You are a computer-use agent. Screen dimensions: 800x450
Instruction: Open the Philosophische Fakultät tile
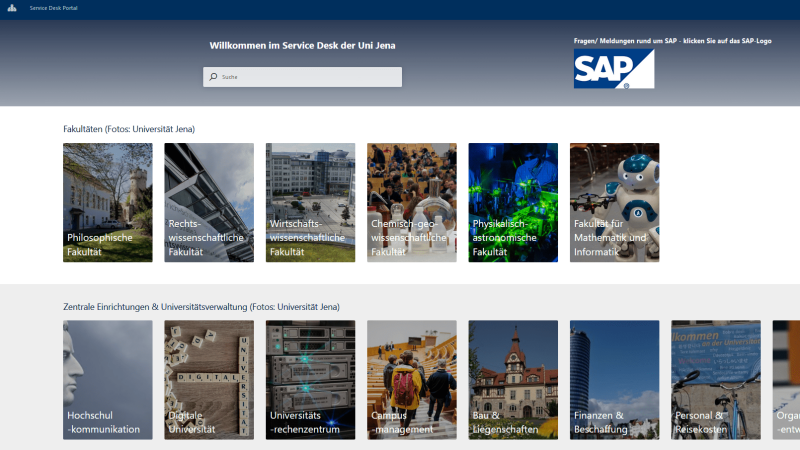click(108, 203)
